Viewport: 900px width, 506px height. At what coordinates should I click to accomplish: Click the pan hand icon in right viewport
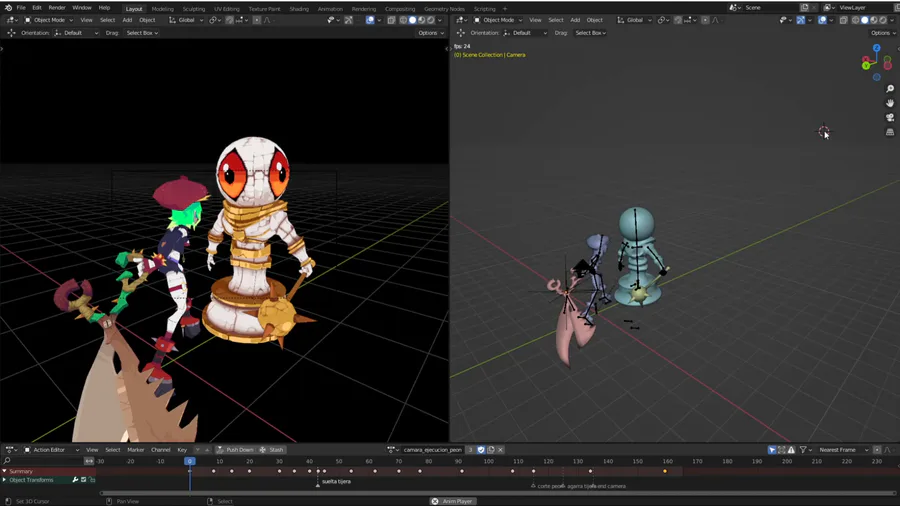click(x=890, y=103)
